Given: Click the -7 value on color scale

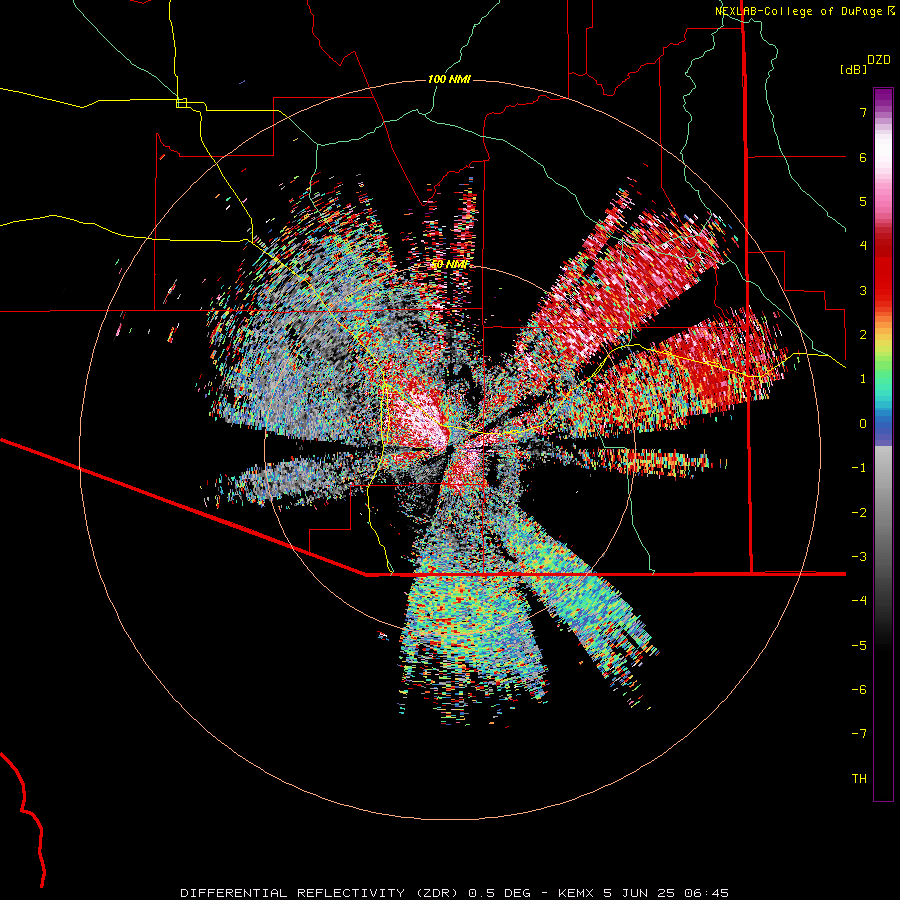Looking at the screenshot, I should tap(859, 734).
